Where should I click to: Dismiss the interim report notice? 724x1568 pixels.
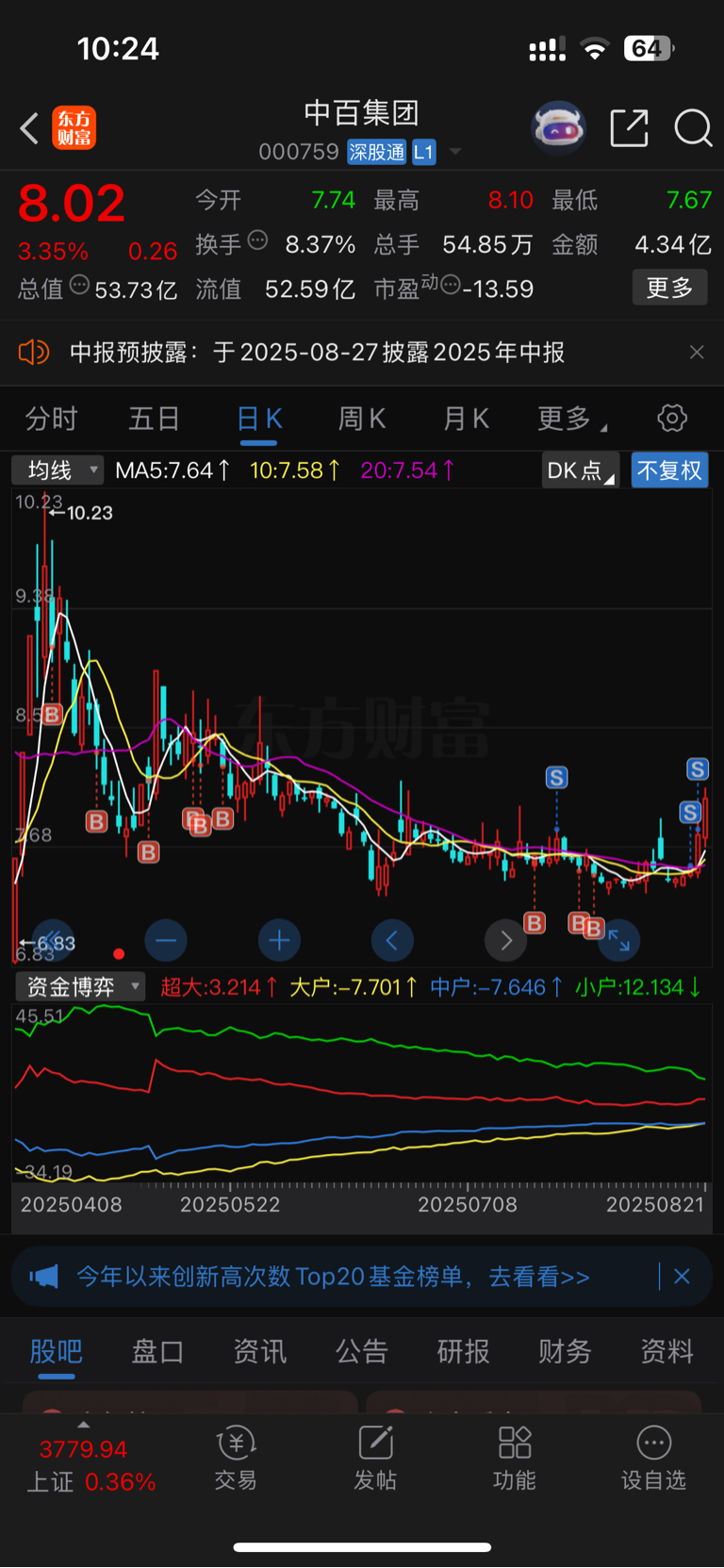coord(697,352)
